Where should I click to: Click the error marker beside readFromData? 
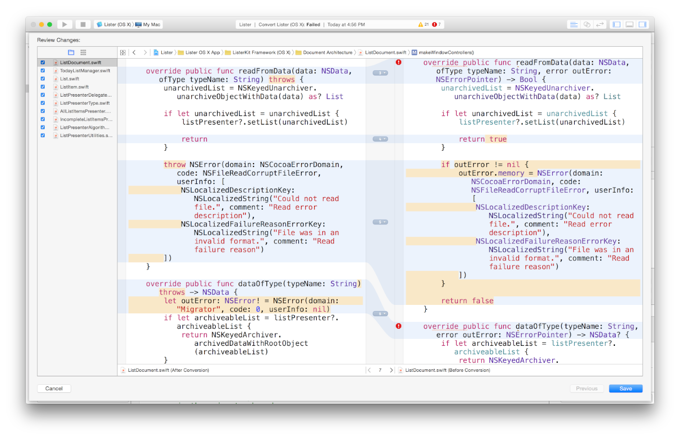(398, 62)
